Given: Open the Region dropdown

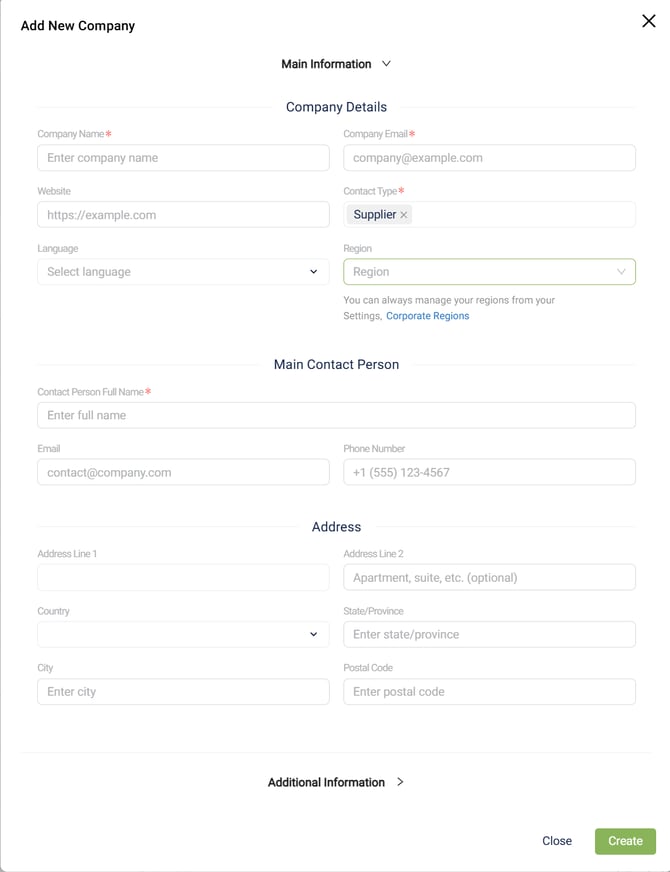Looking at the screenshot, I should [x=489, y=272].
